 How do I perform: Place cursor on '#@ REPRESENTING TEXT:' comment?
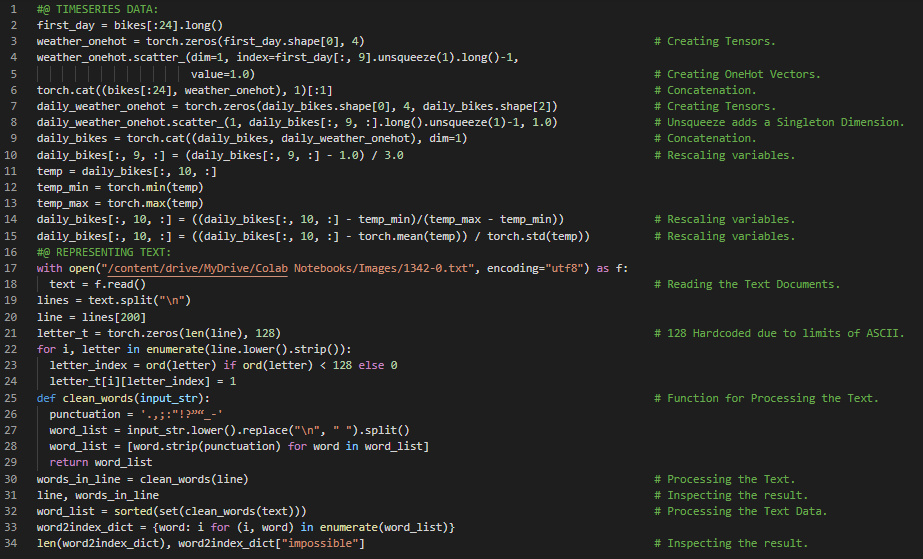(x=97, y=252)
